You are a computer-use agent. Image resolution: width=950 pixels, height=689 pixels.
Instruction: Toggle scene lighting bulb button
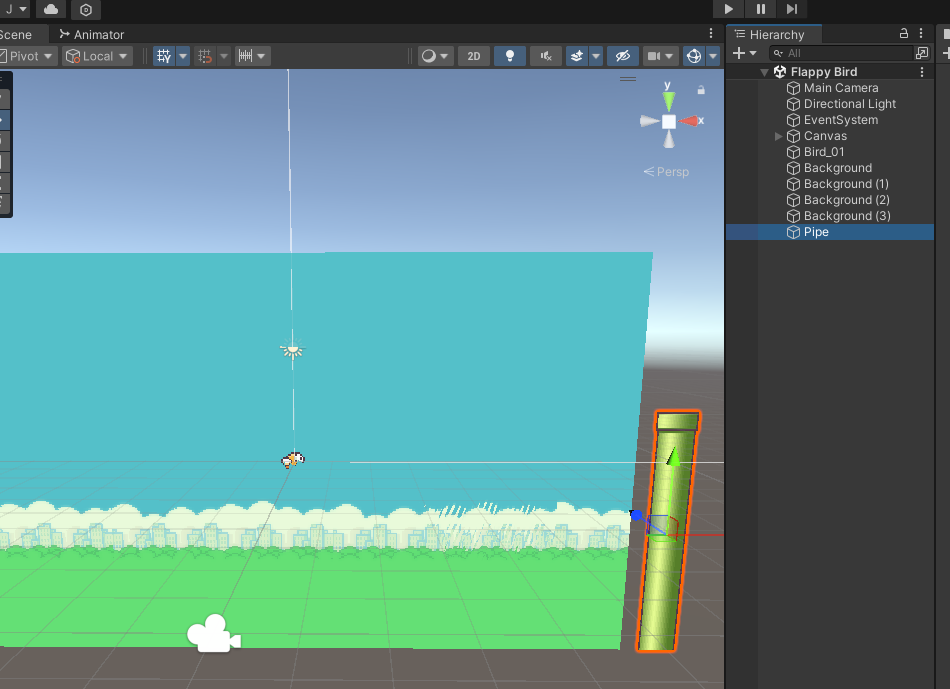point(510,56)
